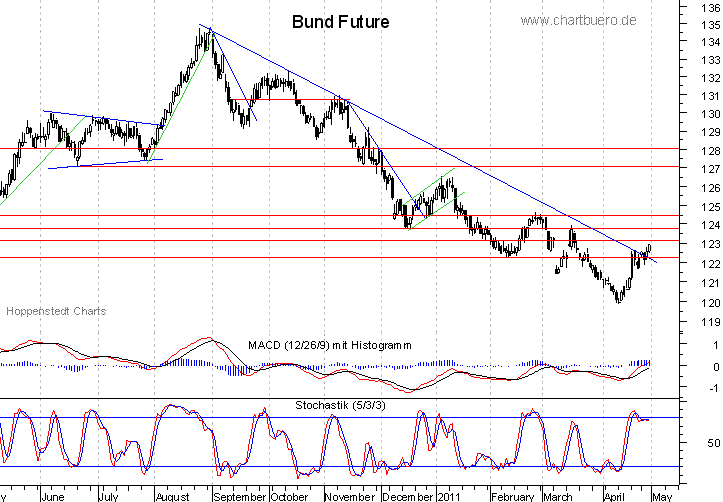This screenshot has height=502, width=723.
Task: Click the 121 price axis value
Action: pos(711,283)
